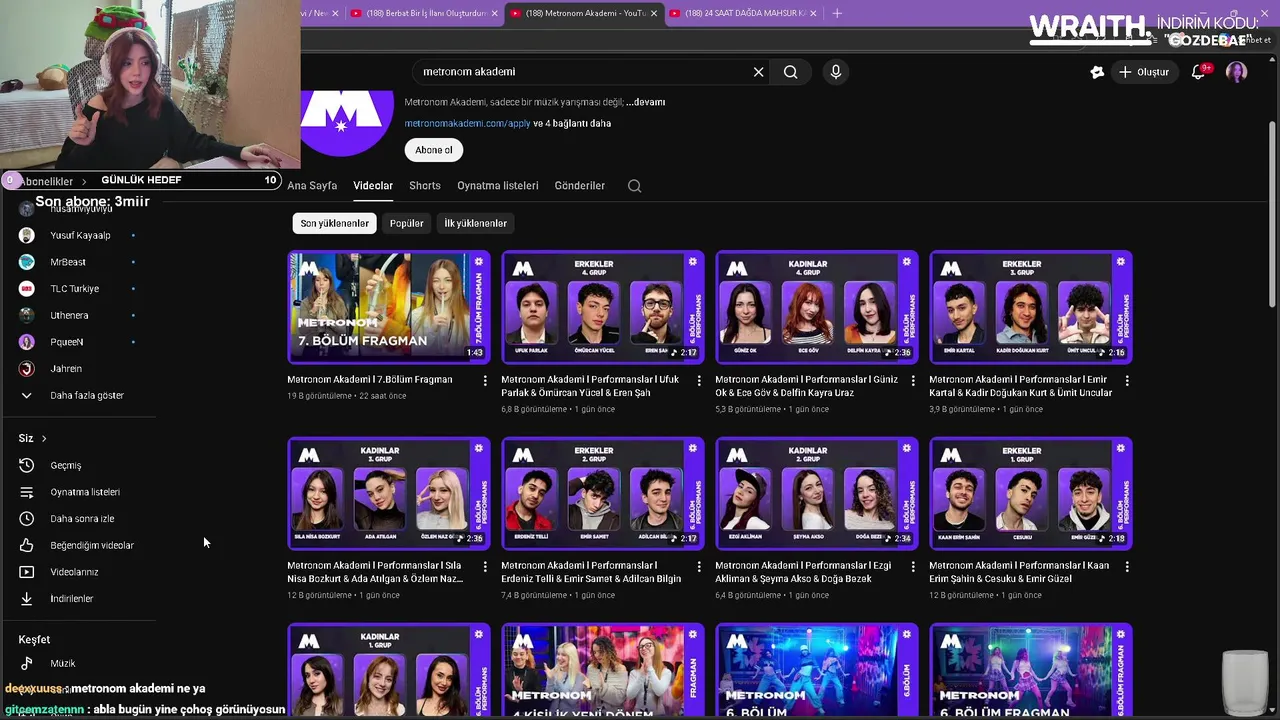
Task: Open the Oynatma listeleri channel tab
Action: [498, 186]
